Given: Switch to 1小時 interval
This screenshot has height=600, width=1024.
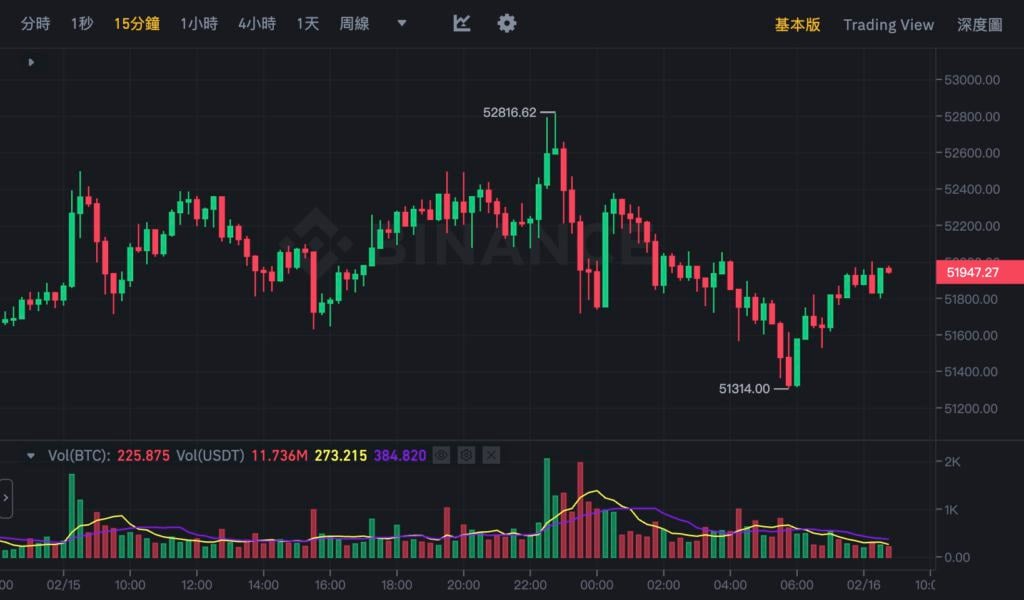Looking at the screenshot, I should click(198, 23).
